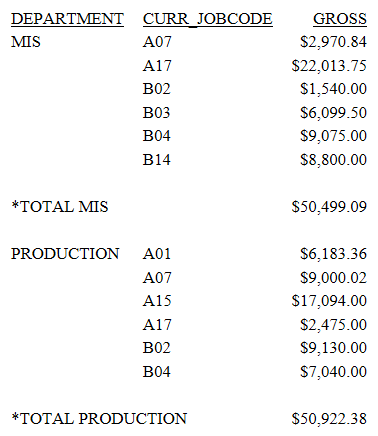
Task: Select job code A01 under PRODUCTION
Action: point(157,254)
